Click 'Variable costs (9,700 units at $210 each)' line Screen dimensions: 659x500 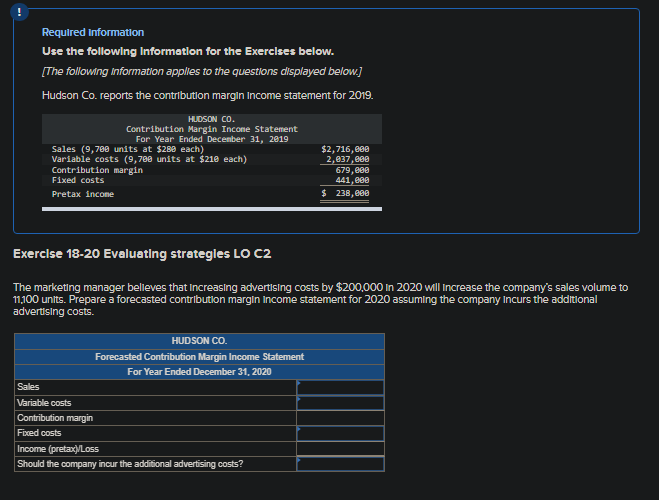tap(149, 159)
